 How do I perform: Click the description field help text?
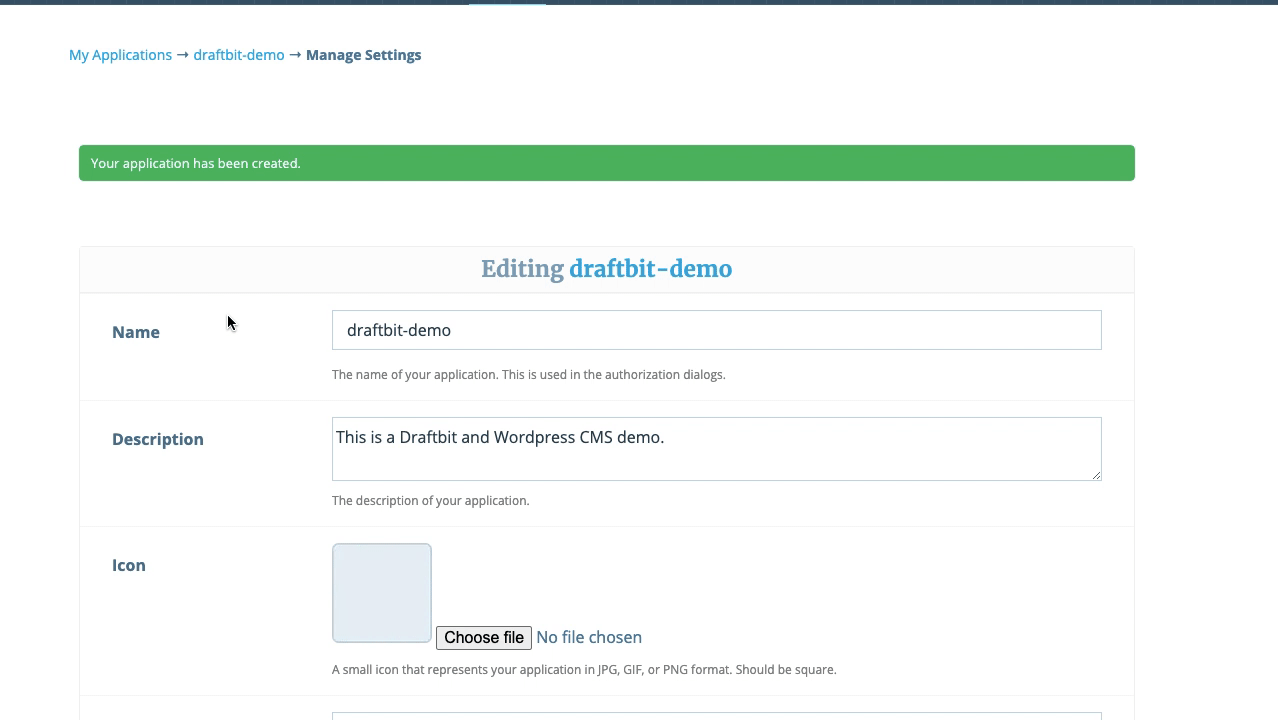(x=431, y=500)
